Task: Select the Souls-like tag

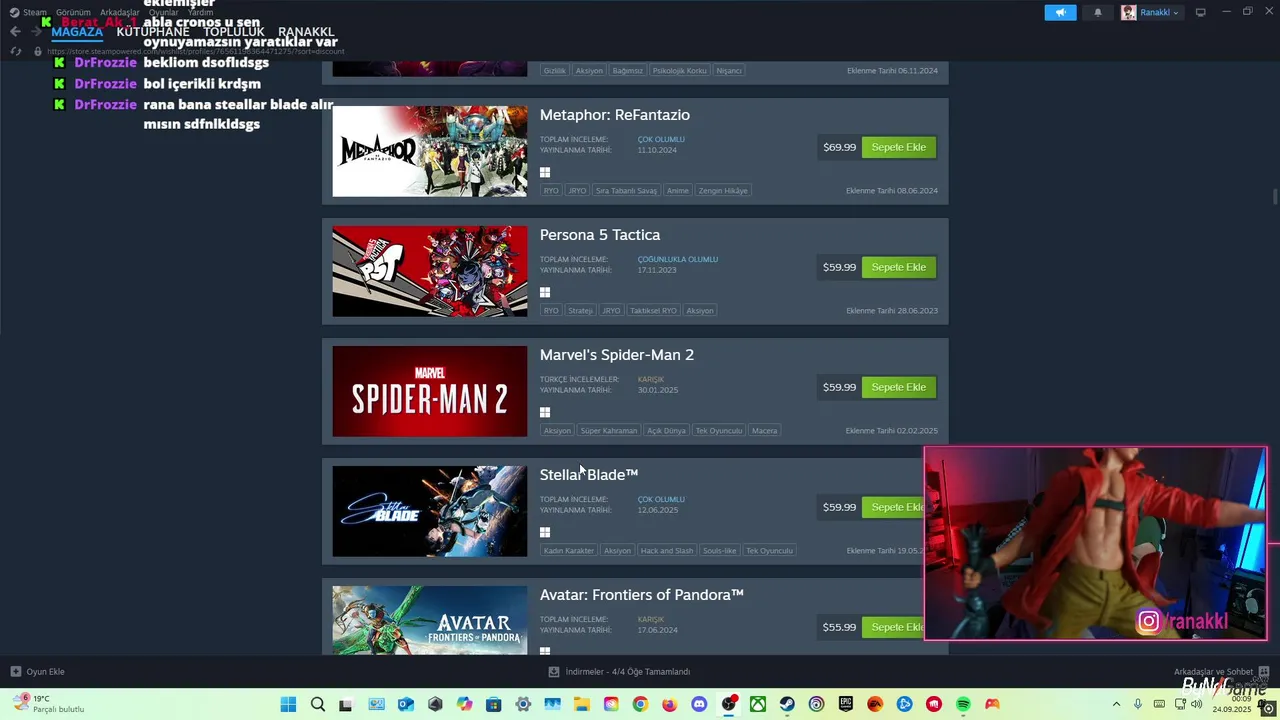Action: pos(720,551)
